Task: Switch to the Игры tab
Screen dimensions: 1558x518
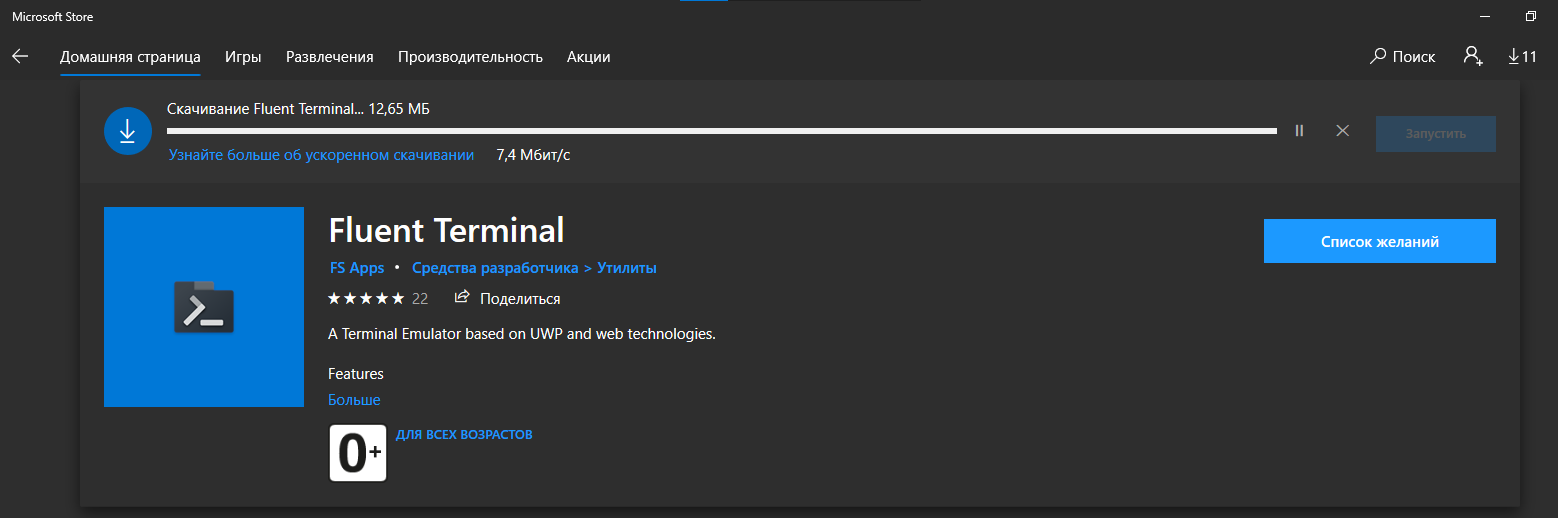Action: click(243, 57)
